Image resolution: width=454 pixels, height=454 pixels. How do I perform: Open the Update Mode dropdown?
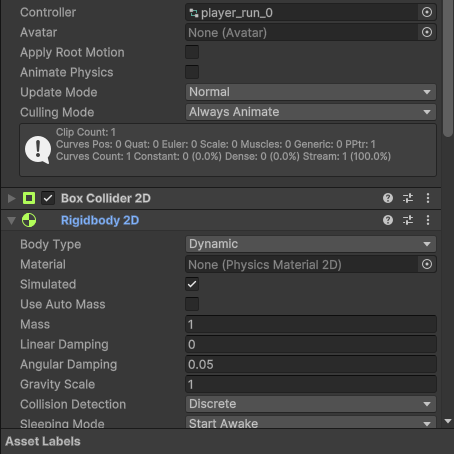311,92
